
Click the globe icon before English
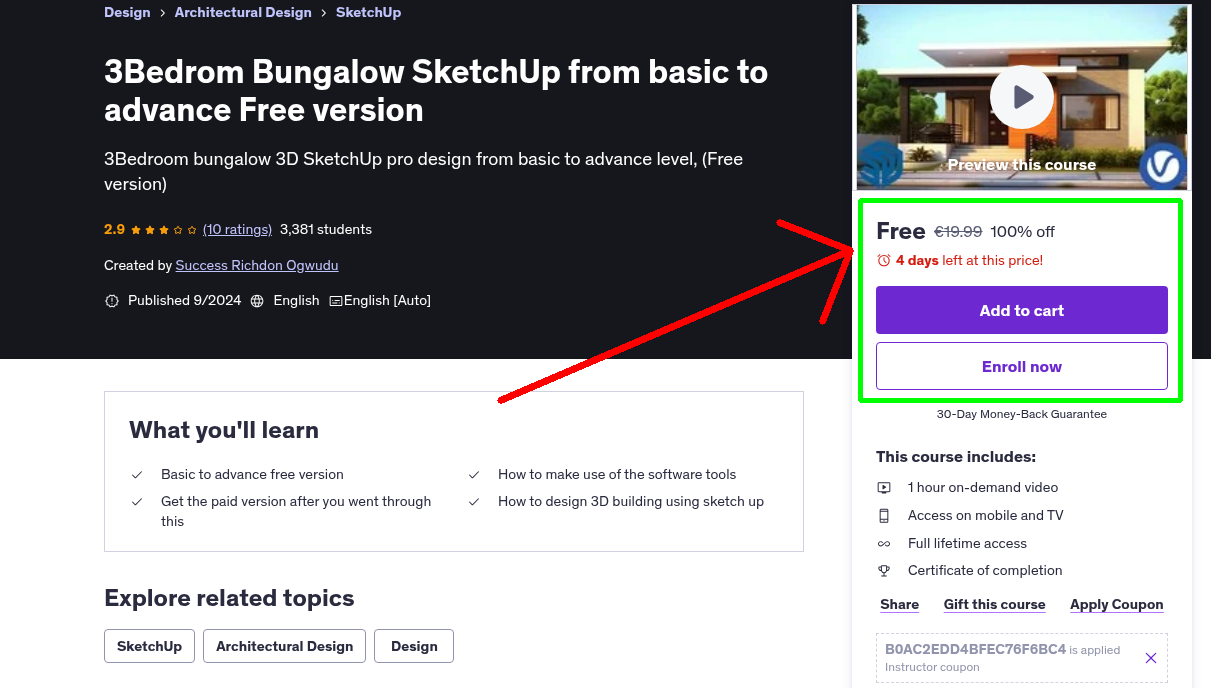[x=257, y=301]
